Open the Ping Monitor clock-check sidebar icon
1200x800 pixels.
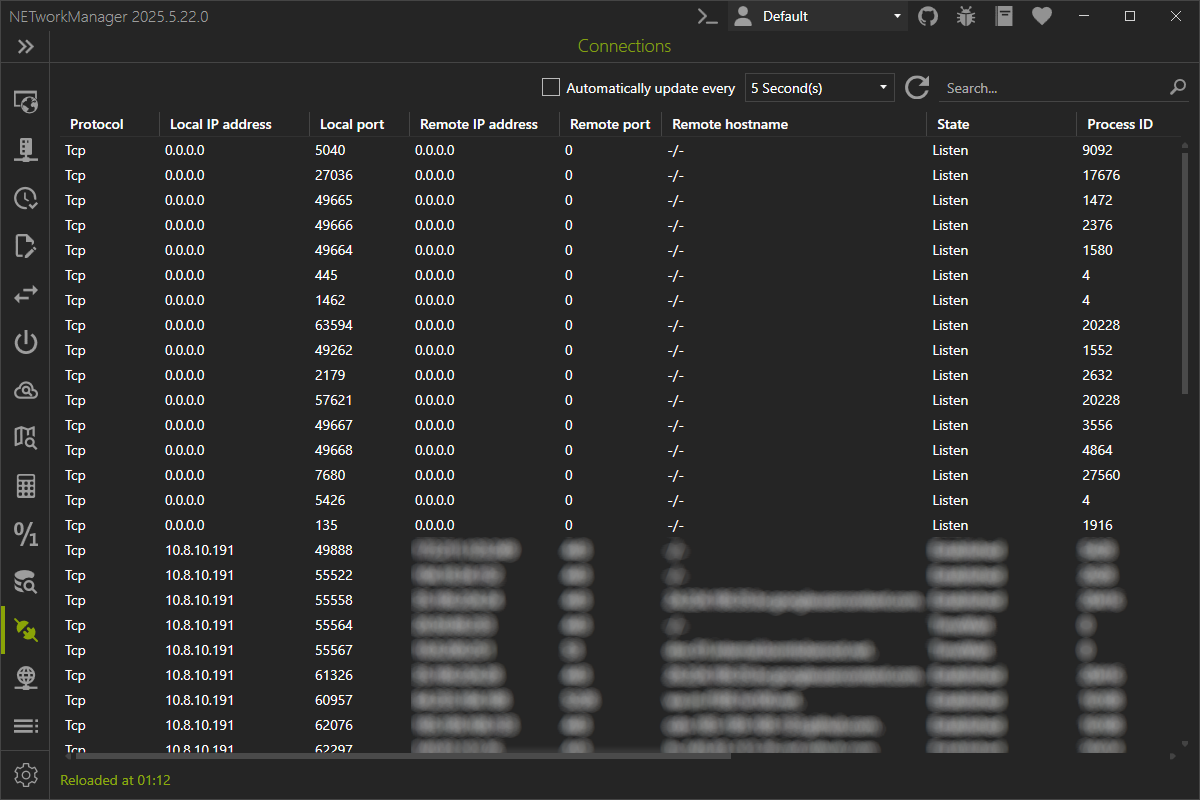pyautogui.click(x=25, y=198)
